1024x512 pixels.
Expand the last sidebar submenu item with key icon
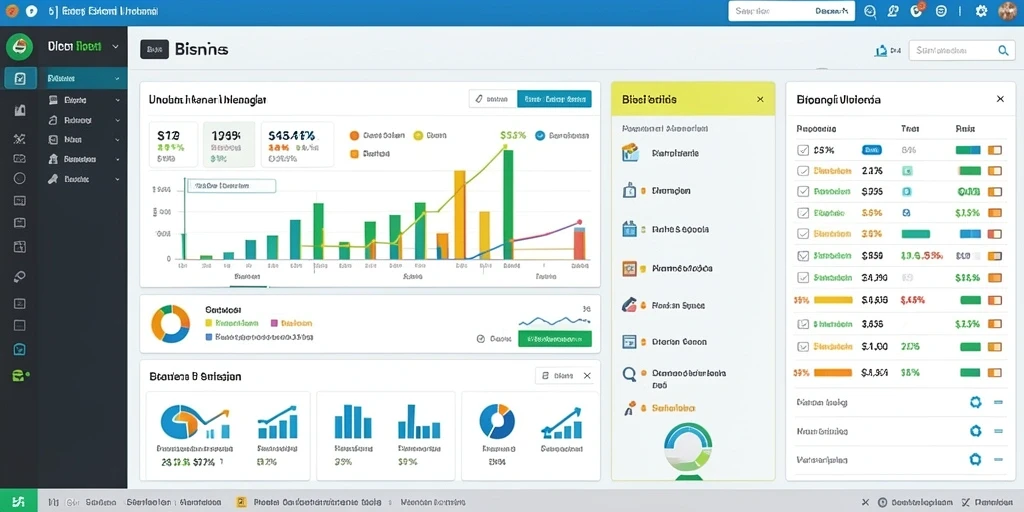[83, 179]
